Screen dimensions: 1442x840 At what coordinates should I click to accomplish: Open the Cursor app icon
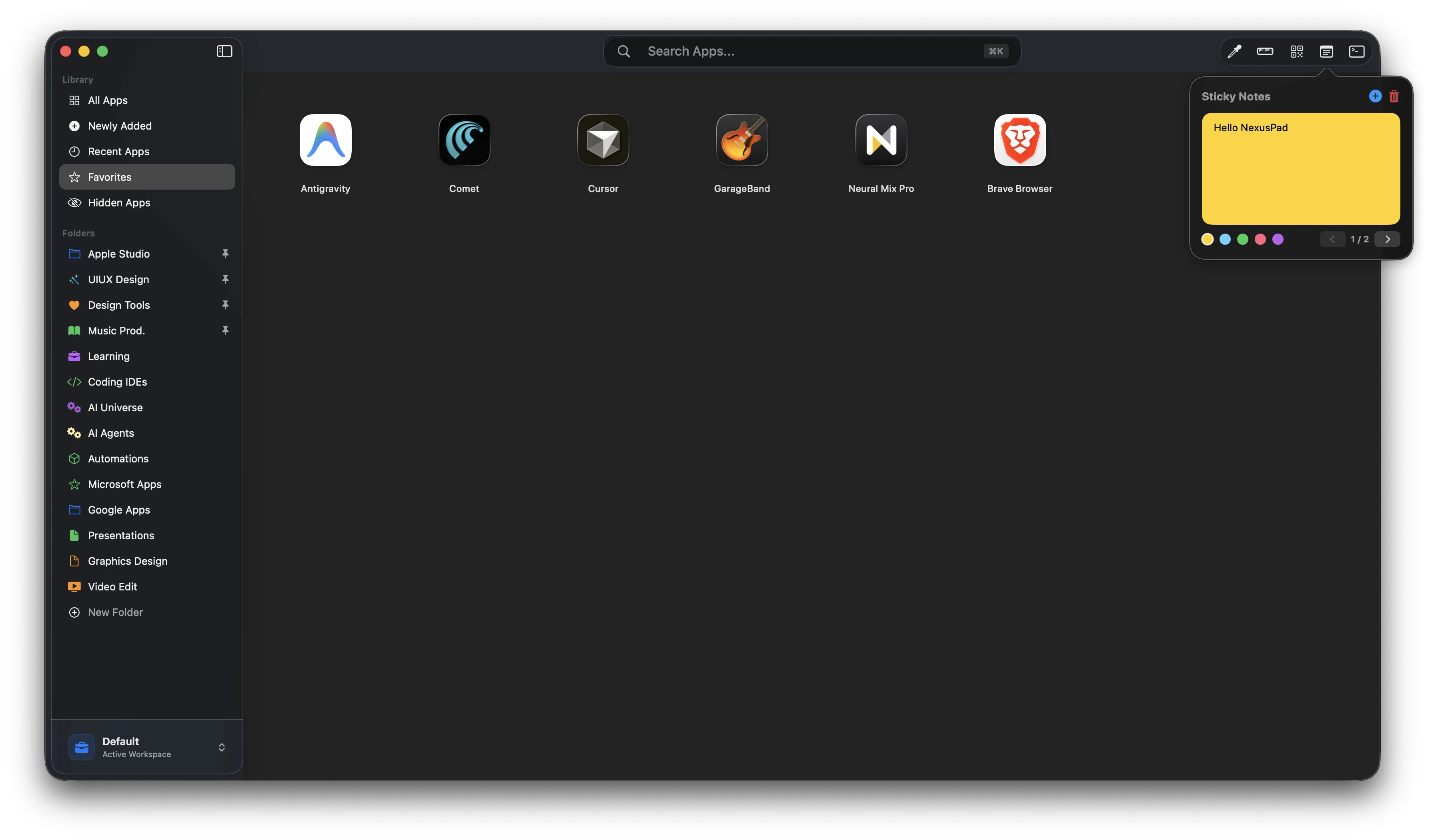coord(603,140)
